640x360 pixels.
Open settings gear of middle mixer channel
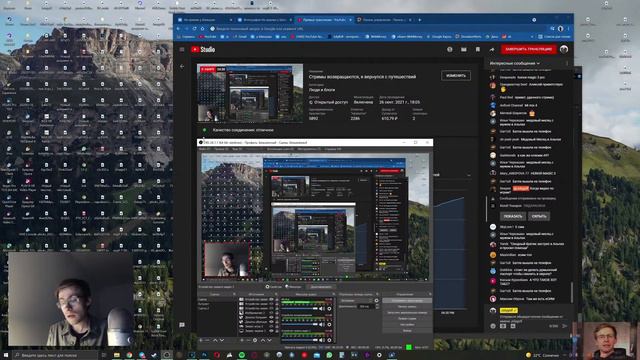329,324
